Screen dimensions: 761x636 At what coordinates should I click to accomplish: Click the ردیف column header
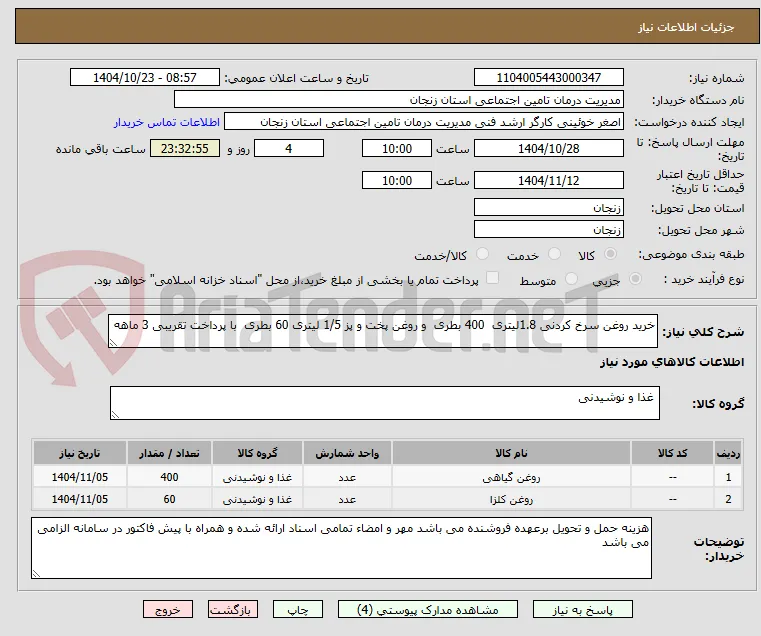point(728,453)
